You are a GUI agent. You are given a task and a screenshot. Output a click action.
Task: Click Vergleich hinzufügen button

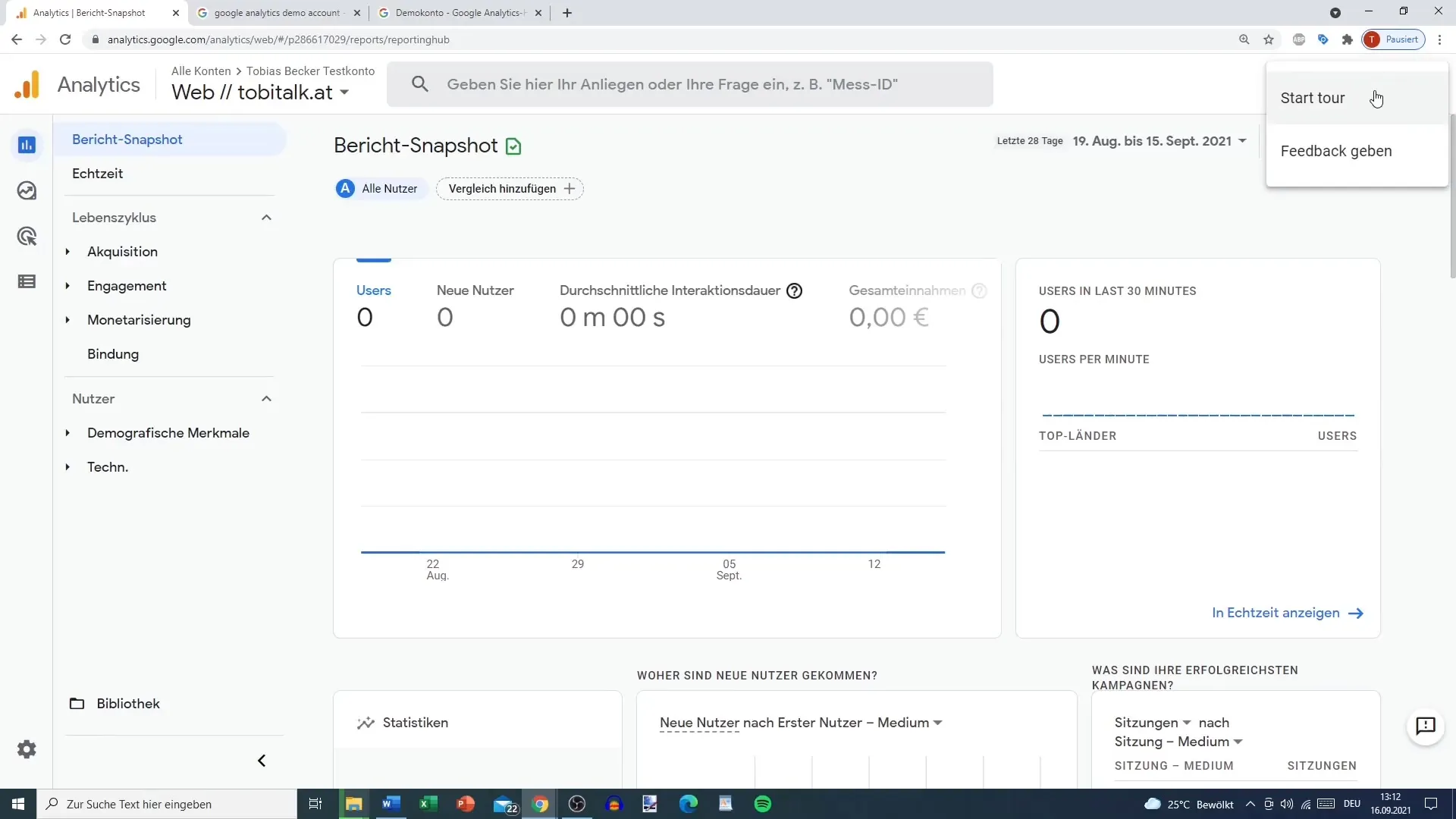coord(510,188)
